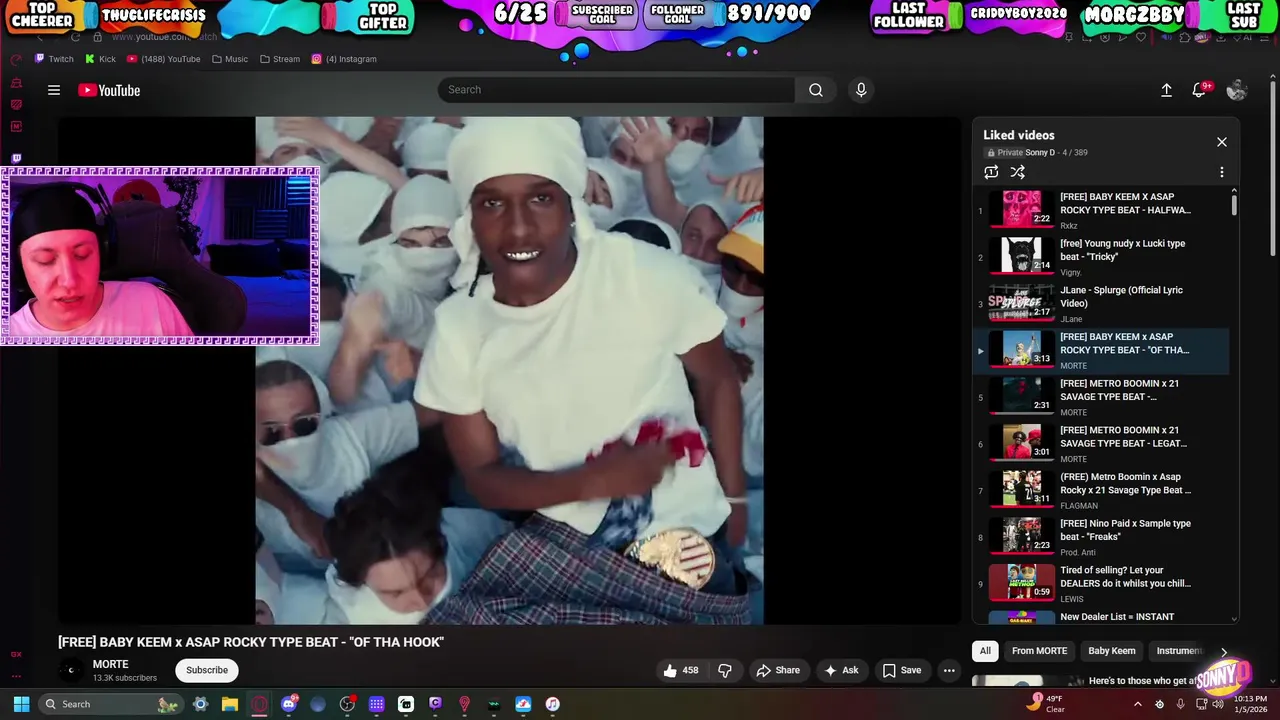This screenshot has height=720, width=1280.
Task: Click the taskbar Search box
Action: tap(110, 704)
